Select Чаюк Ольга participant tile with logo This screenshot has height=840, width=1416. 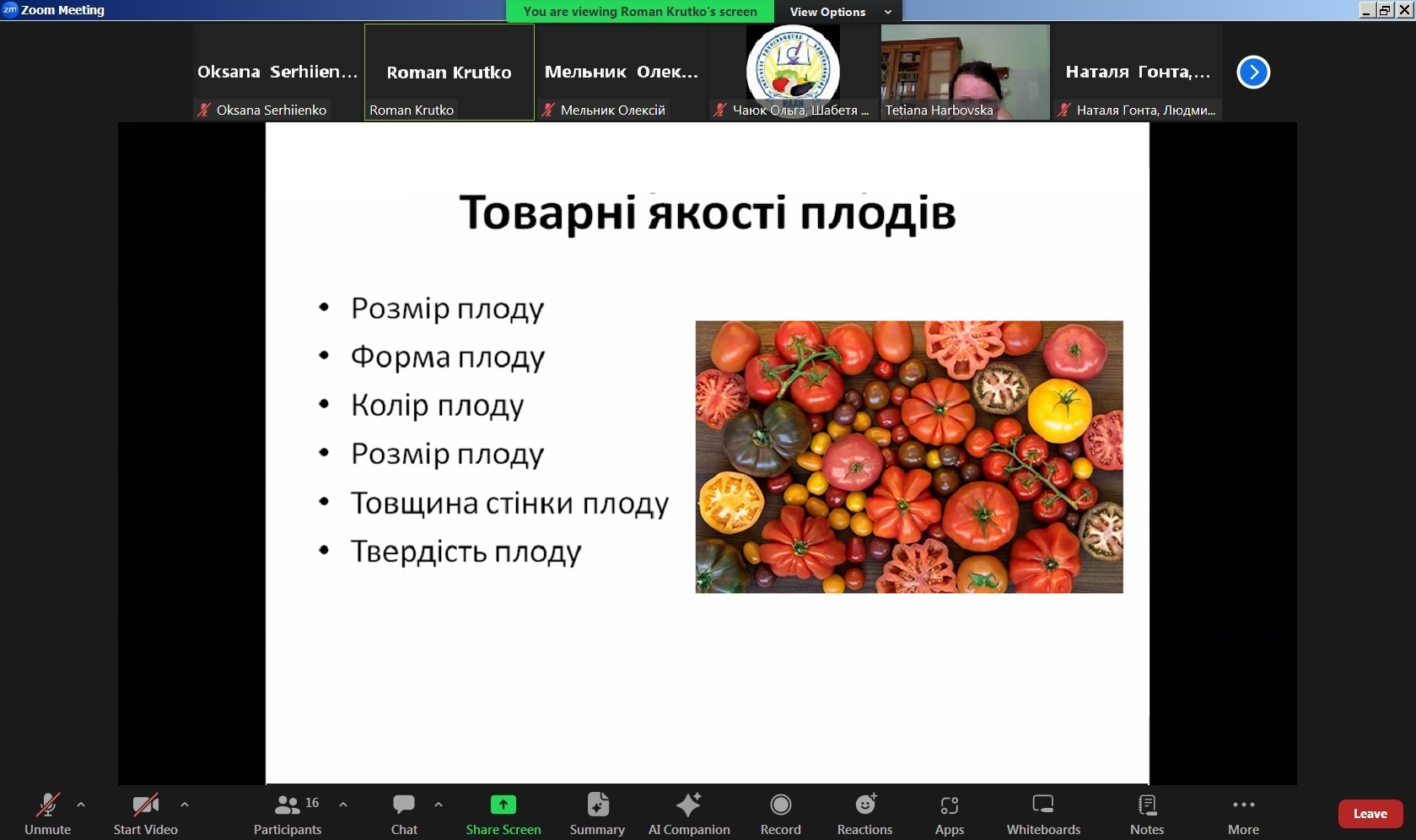pyautogui.click(x=794, y=72)
